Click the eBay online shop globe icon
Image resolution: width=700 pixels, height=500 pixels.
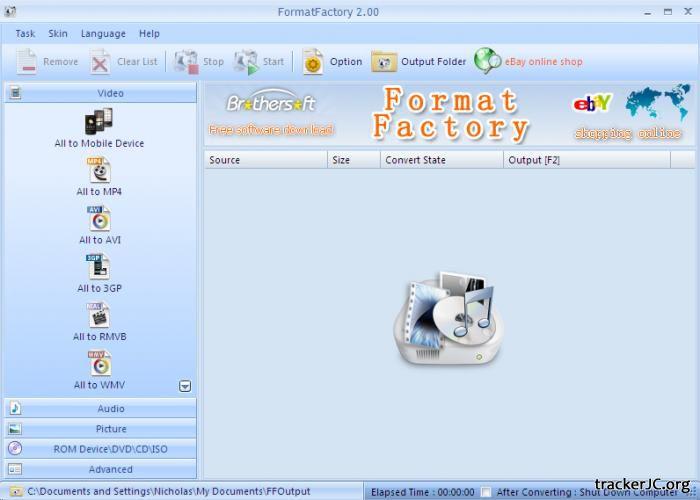(x=487, y=62)
